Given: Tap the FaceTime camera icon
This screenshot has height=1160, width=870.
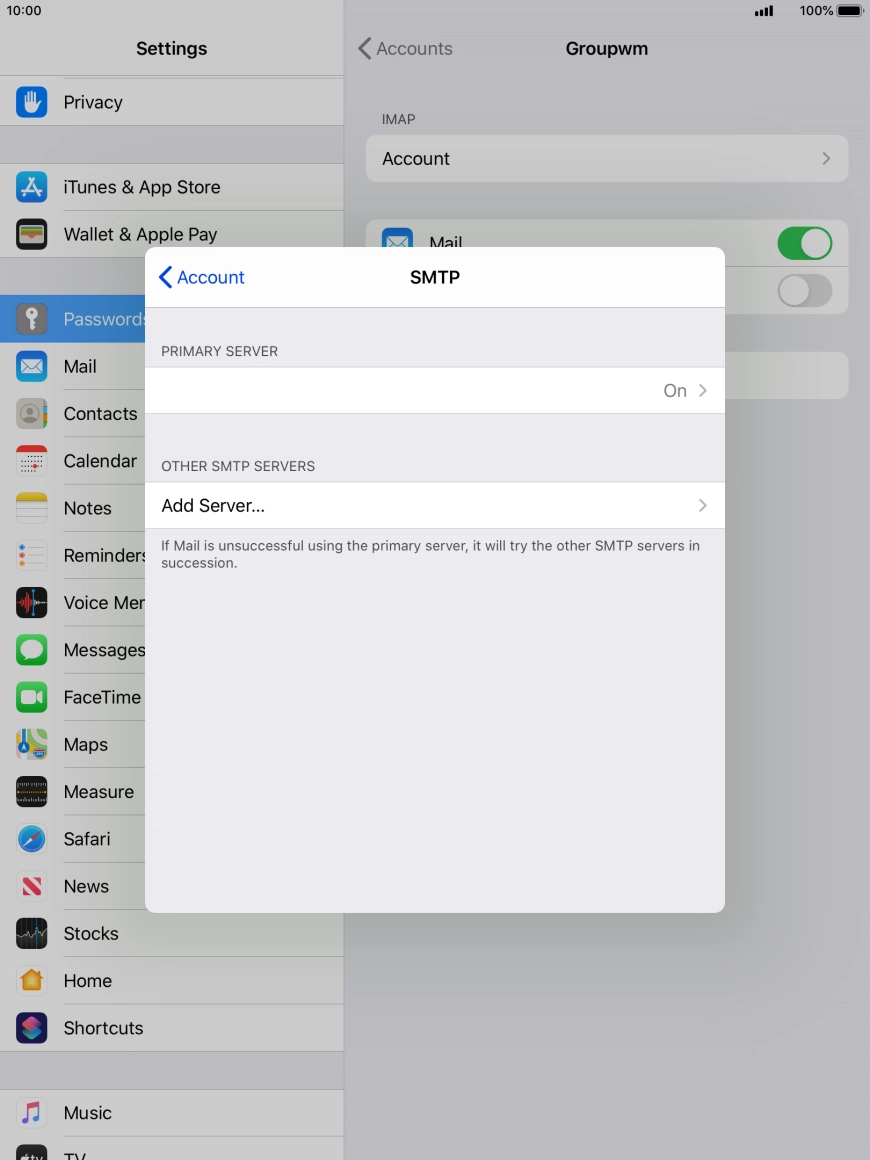Looking at the screenshot, I should 32,697.
